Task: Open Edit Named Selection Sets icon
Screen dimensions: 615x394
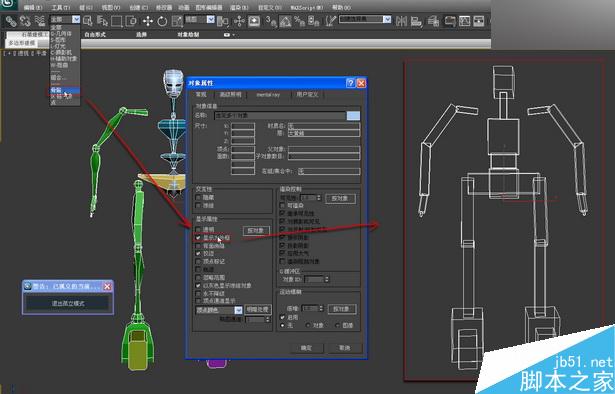Action: tap(330, 21)
